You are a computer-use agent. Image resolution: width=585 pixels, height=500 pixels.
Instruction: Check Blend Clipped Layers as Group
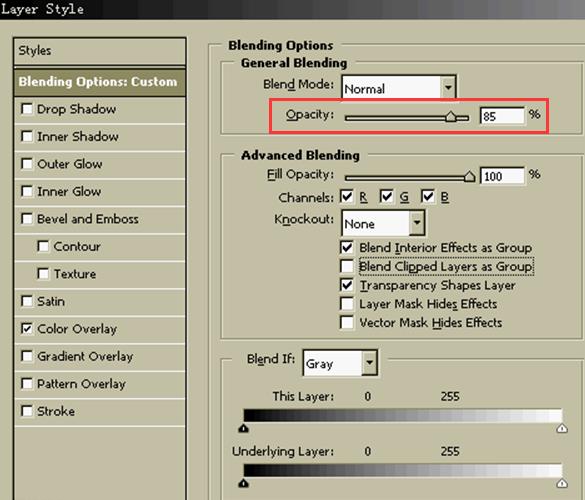click(x=347, y=266)
